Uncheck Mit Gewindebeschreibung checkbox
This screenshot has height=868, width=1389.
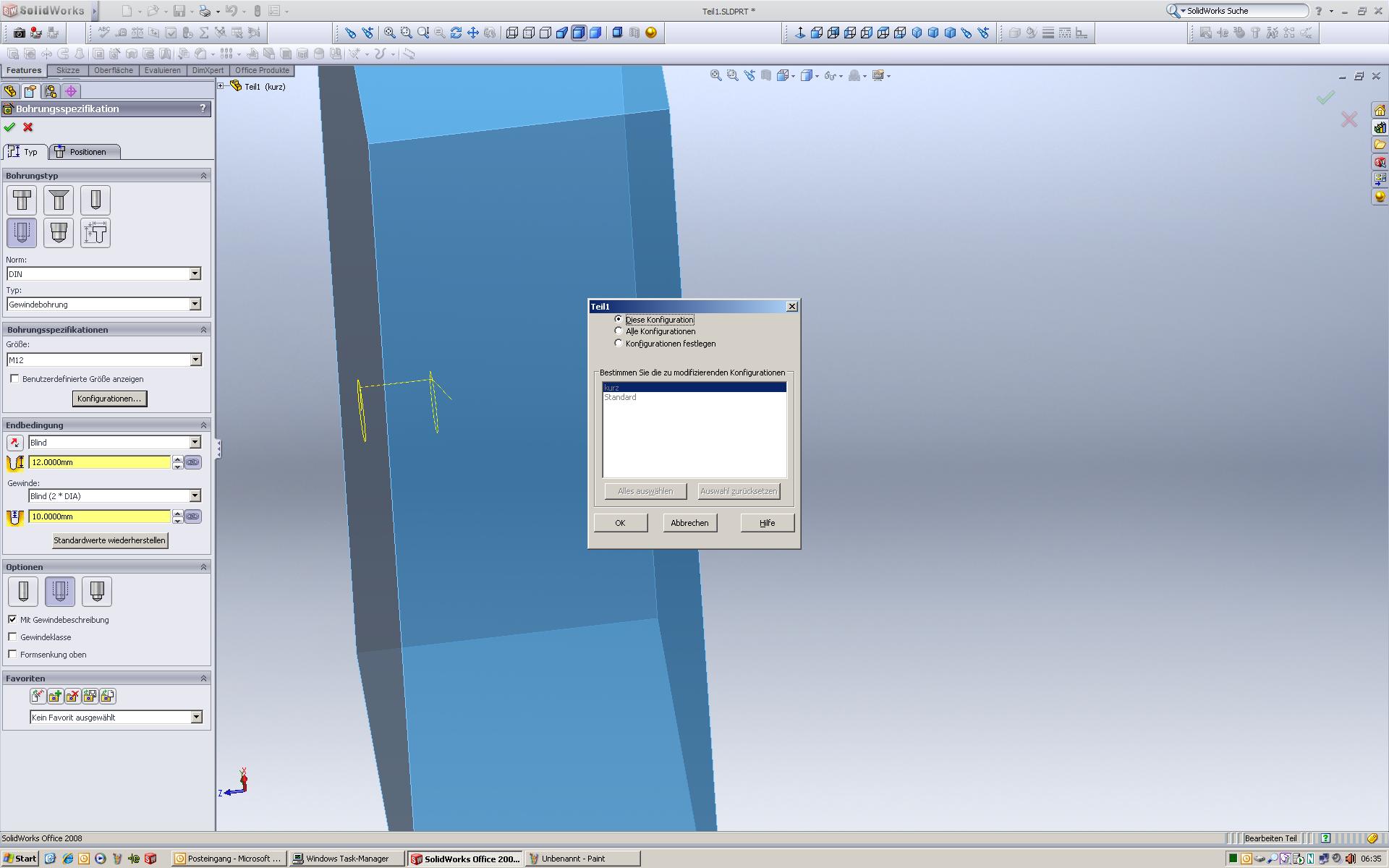coord(12,620)
